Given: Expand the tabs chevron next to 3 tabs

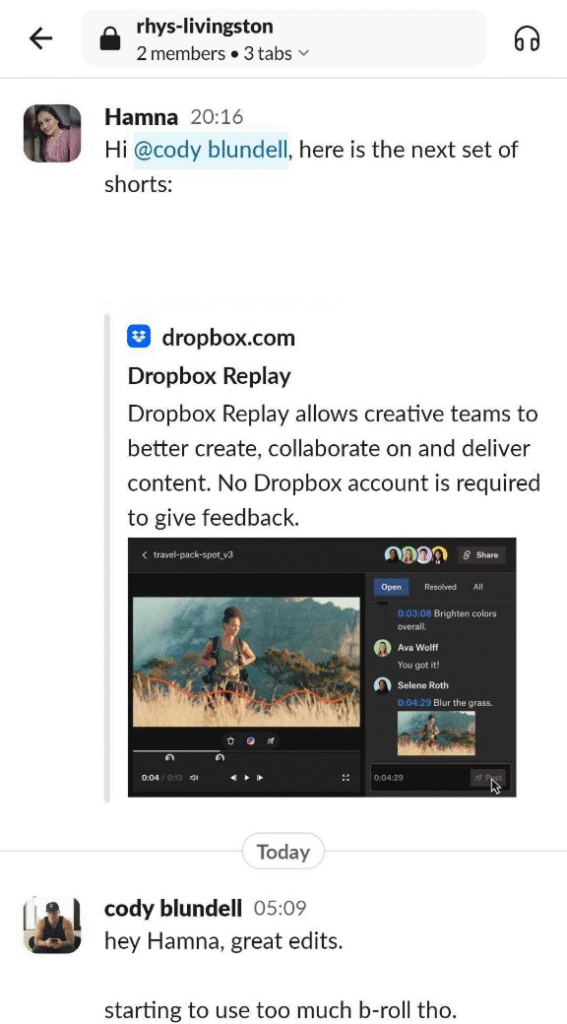Looking at the screenshot, I should (x=302, y=54).
